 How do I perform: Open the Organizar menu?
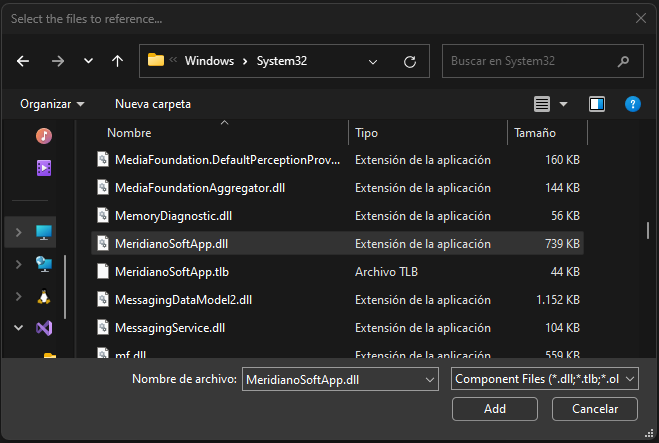tap(52, 104)
